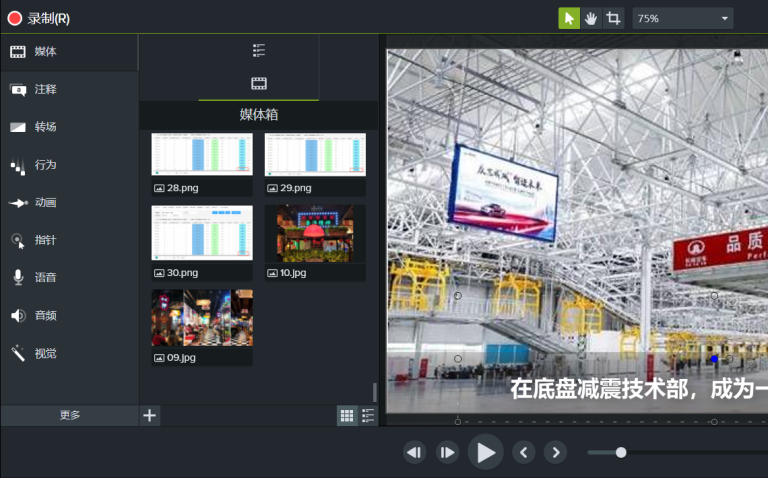
Task: Click the plus button to import media
Action: pos(150,415)
